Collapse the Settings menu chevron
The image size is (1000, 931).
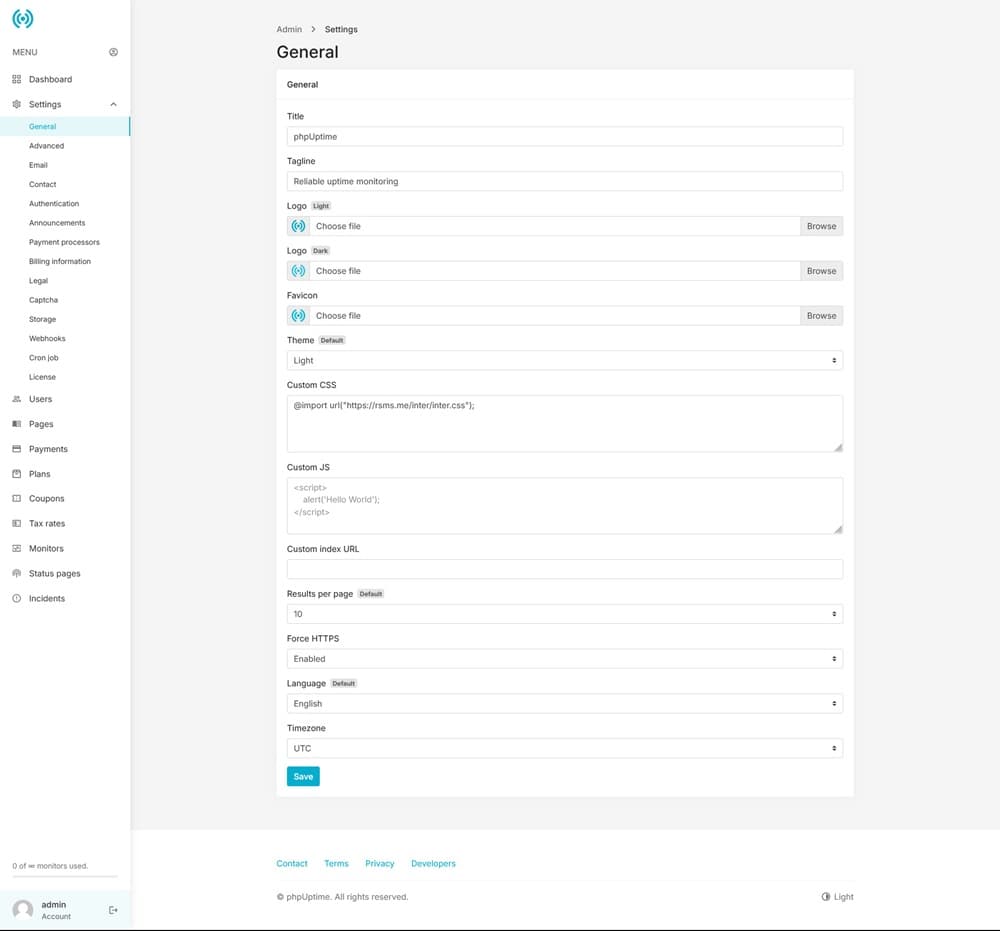[113, 104]
